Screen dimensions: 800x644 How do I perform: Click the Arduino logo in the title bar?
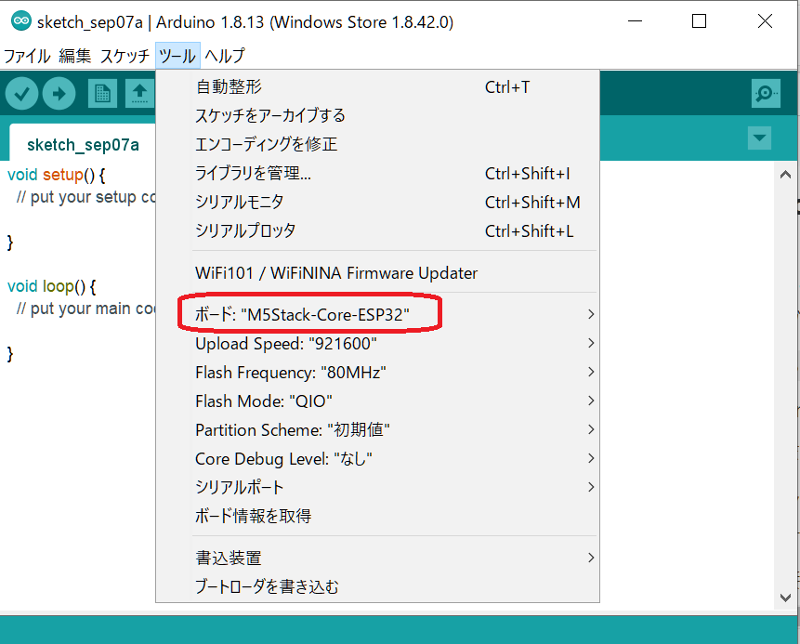tap(21, 21)
